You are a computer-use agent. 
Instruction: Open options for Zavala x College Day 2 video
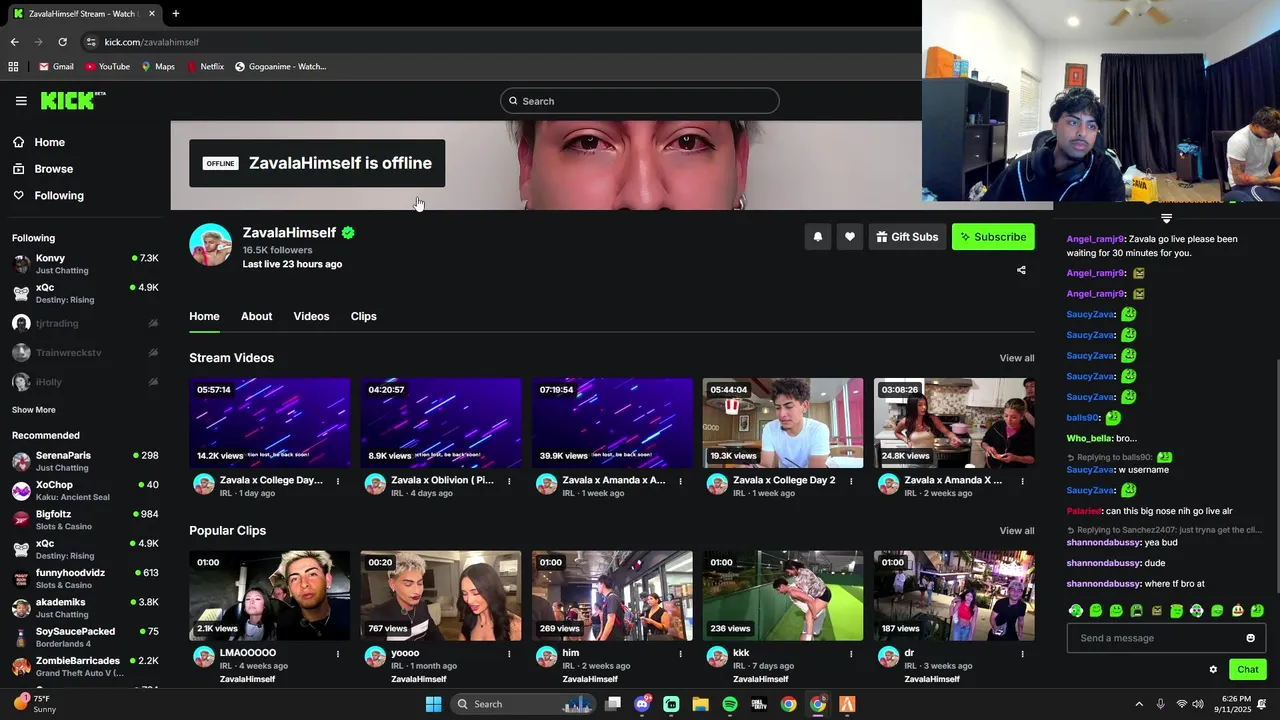(x=851, y=481)
